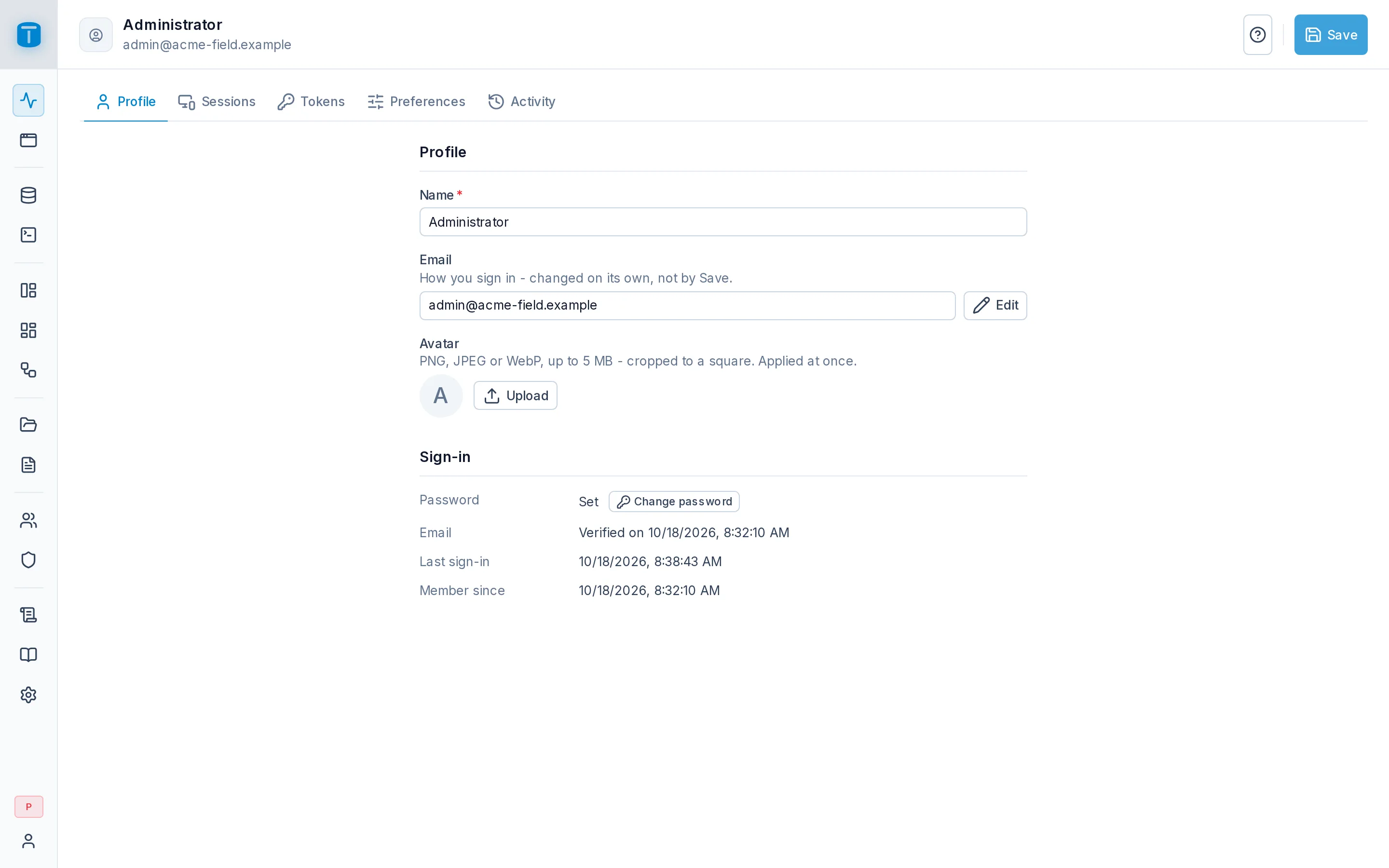Viewport: 1389px width, 868px height.
Task: Open the terminal console sidebar icon
Action: click(29, 235)
